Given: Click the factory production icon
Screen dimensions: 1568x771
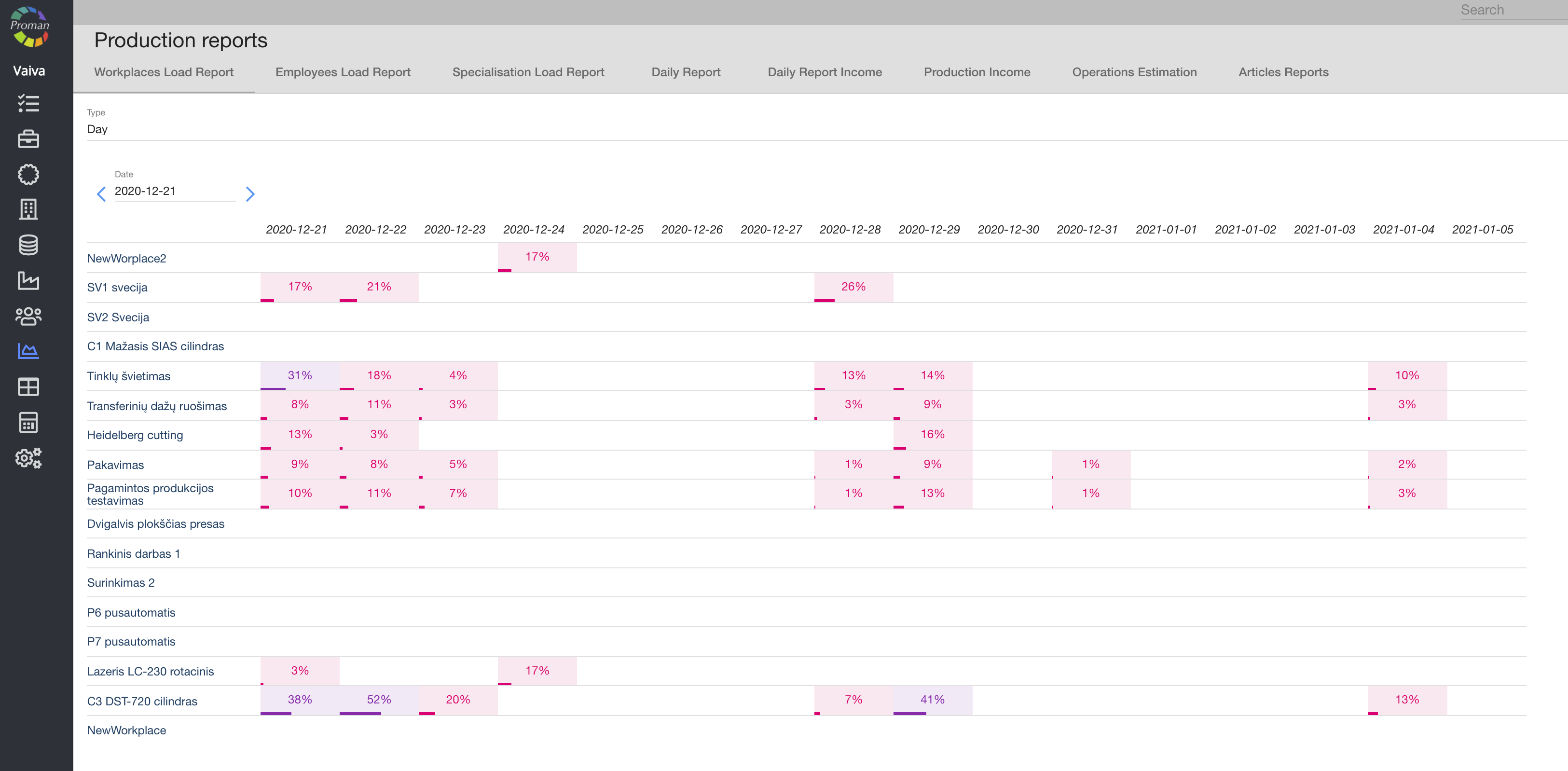Looking at the screenshot, I should (x=28, y=280).
